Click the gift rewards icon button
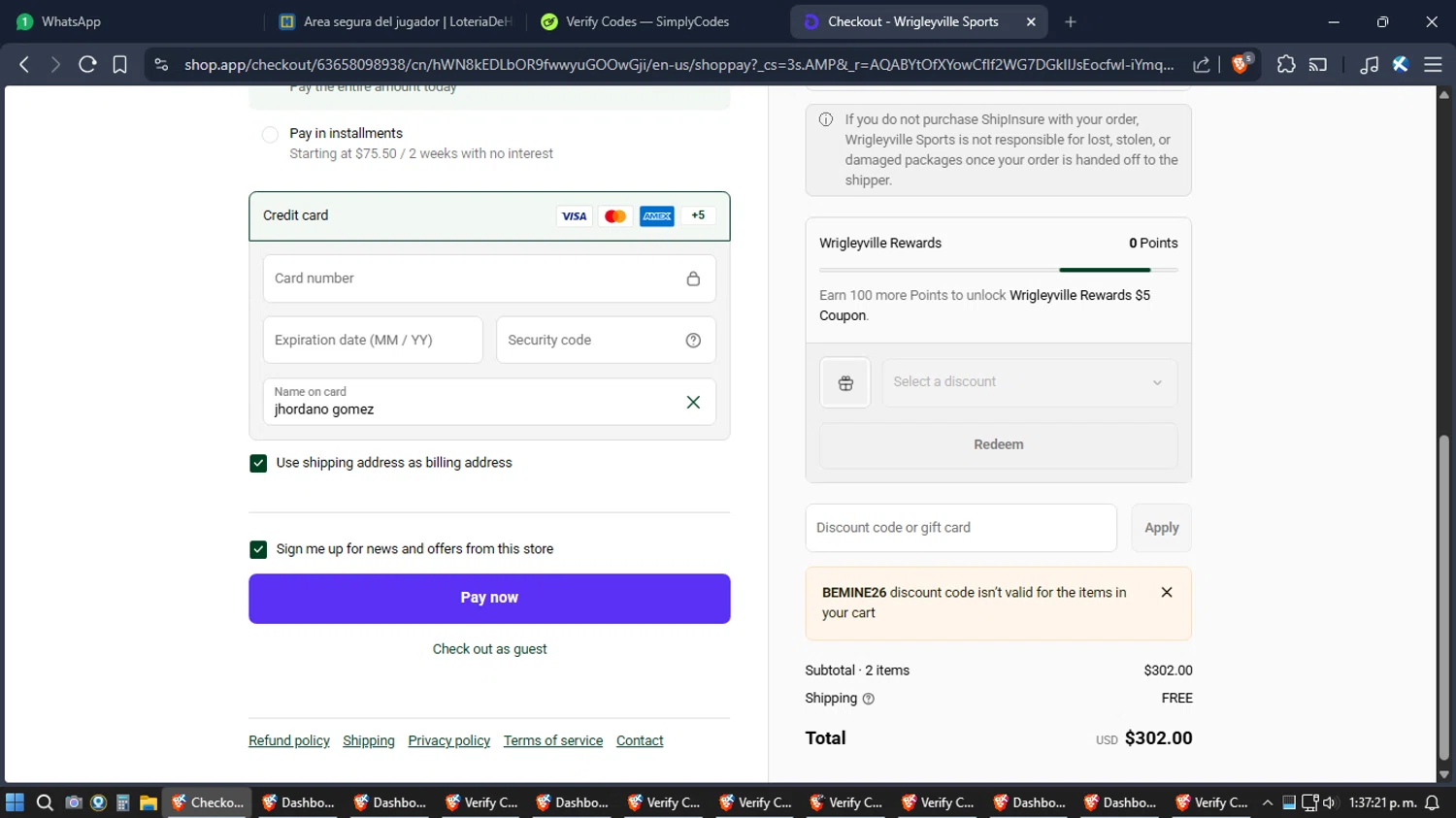The width and height of the screenshot is (1456, 818). tap(845, 382)
